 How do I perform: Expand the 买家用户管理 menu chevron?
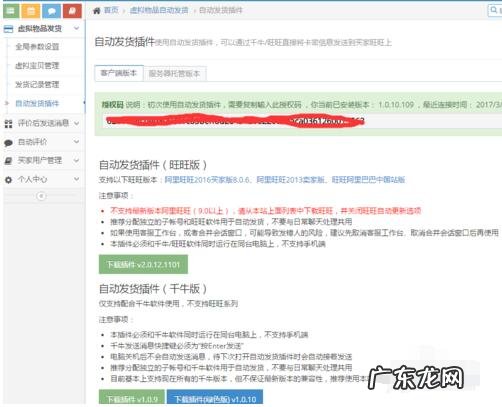pyautogui.click(x=76, y=160)
